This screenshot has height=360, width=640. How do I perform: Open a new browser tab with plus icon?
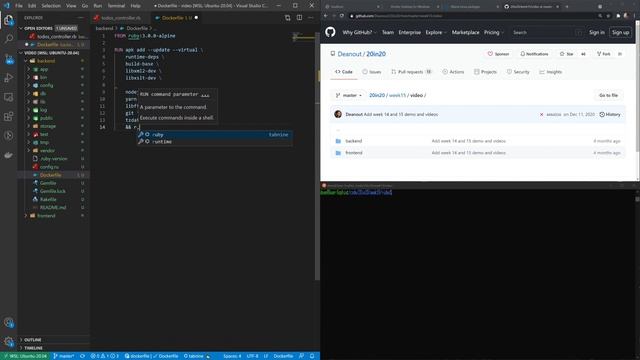(567, 7)
